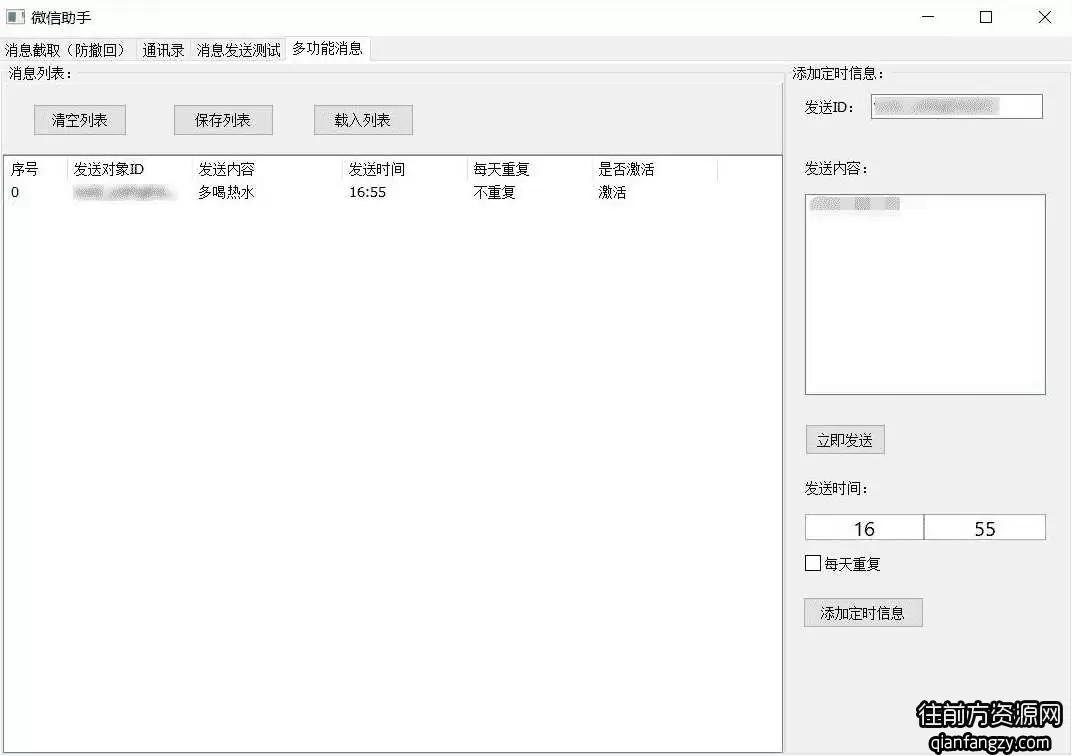Click inside the 发送内容 text area
1072x756 pixels.
coord(925,295)
